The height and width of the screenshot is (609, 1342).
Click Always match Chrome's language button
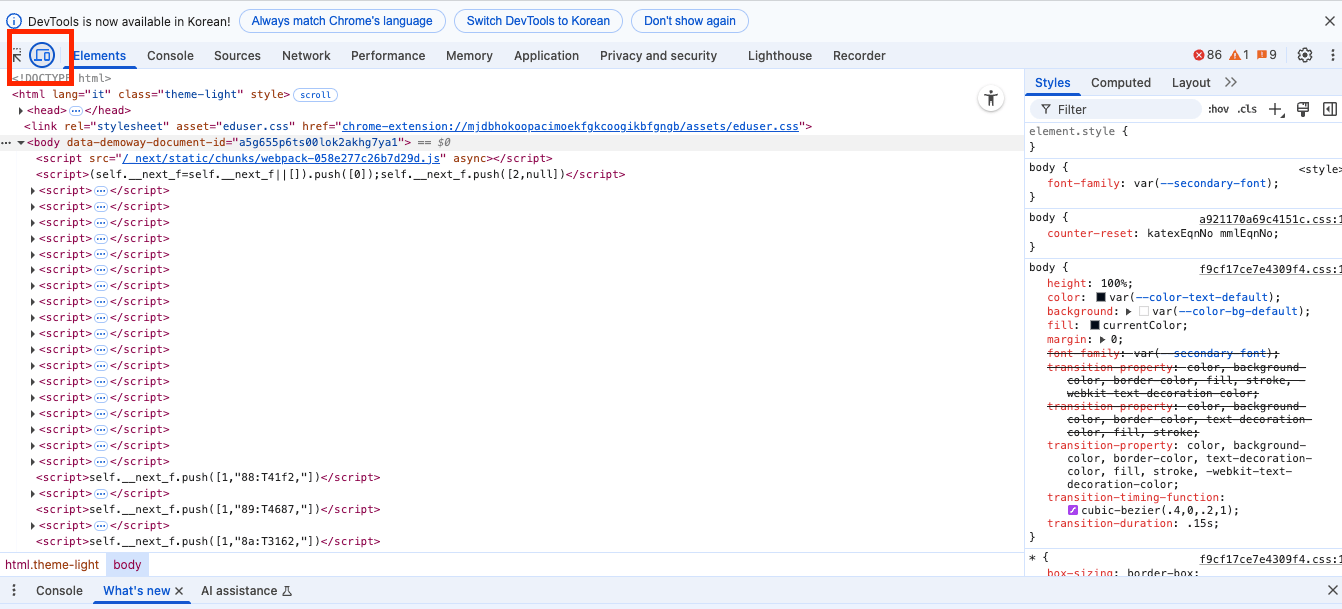pos(342,21)
